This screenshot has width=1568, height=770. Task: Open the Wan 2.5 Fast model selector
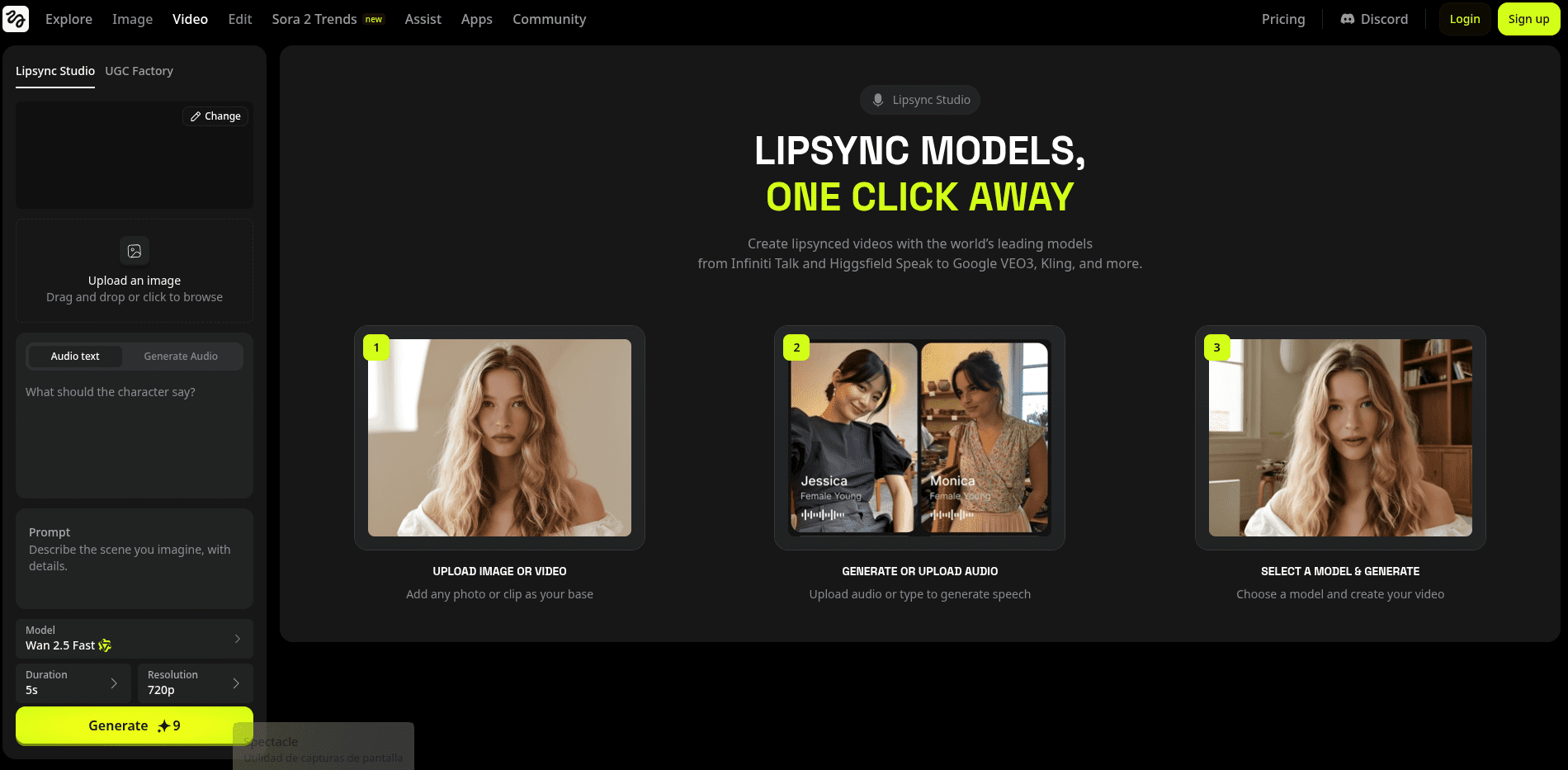(135, 638)
